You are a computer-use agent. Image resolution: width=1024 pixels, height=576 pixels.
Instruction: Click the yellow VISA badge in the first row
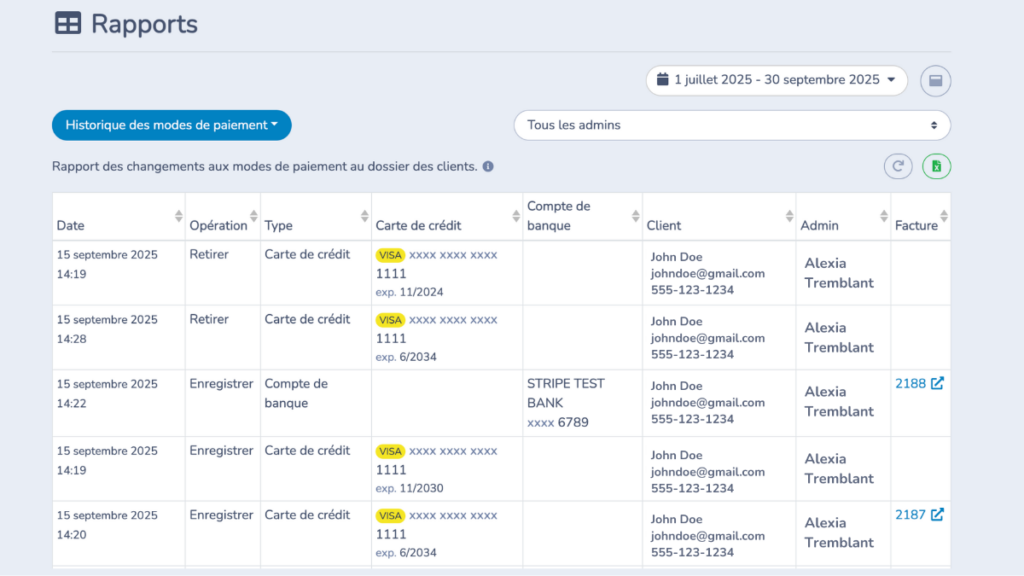[390, 254]
